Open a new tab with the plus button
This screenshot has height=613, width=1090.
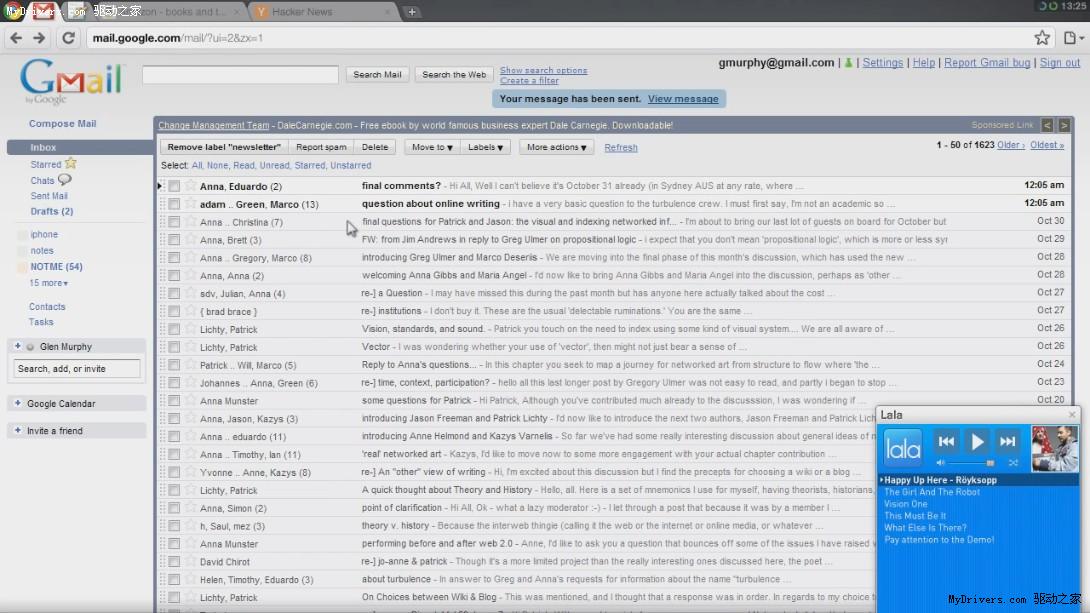(x=412, y=12)
